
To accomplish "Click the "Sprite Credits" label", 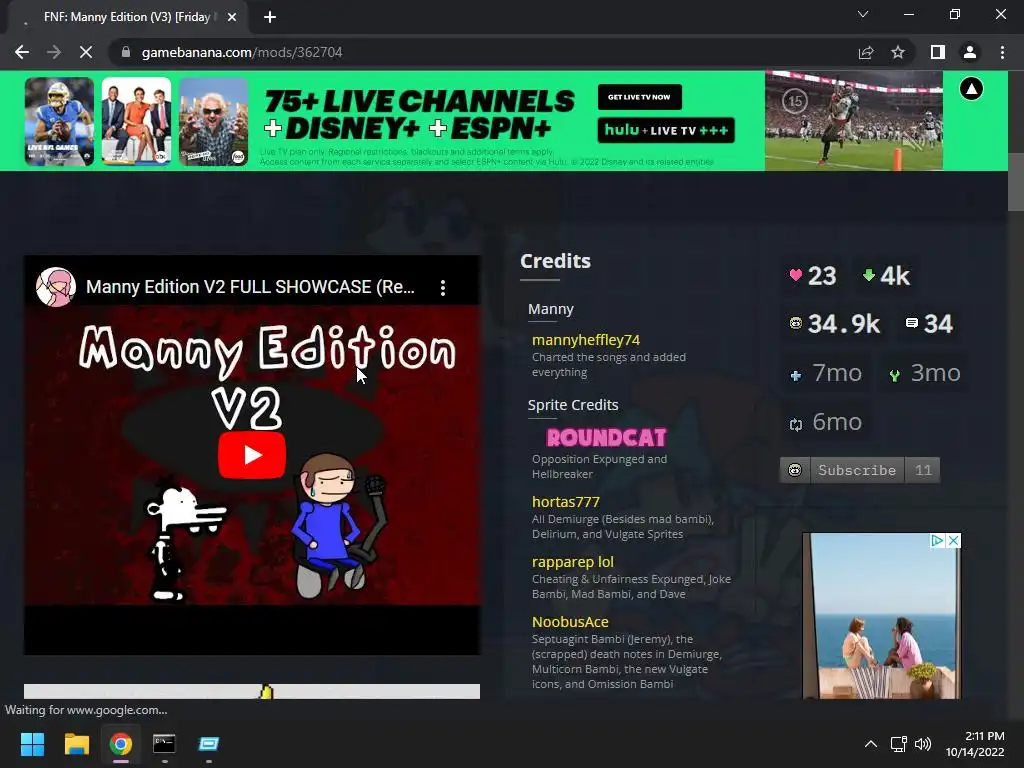I will pos(573,405).
